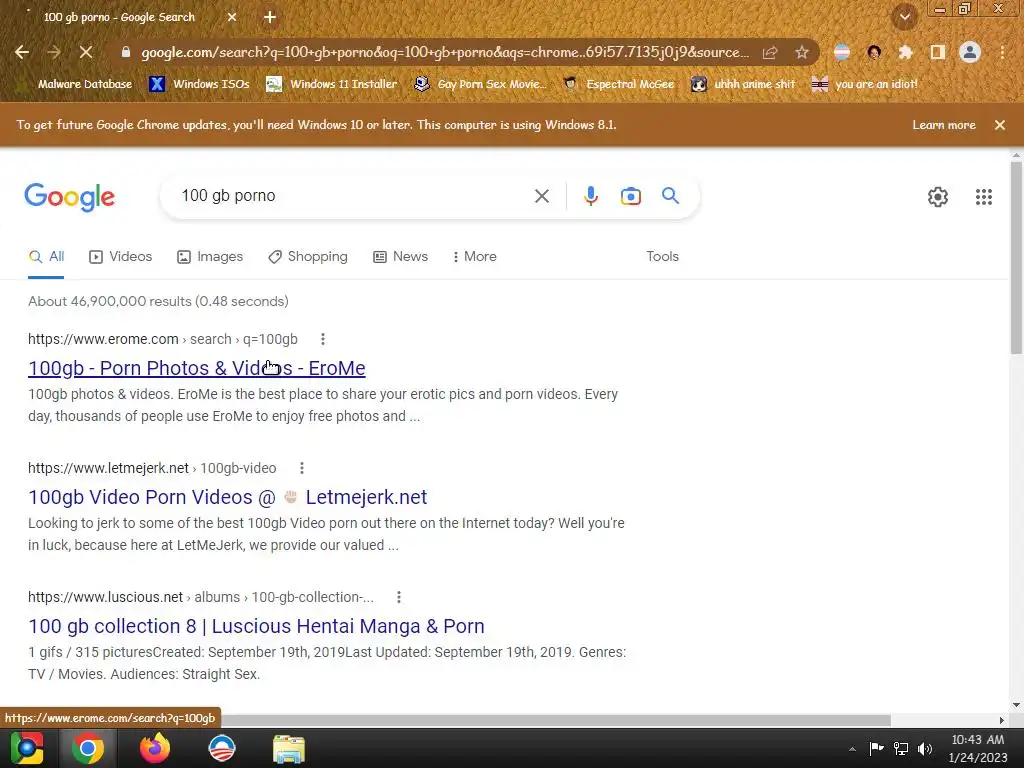Open Google quick settings gear
This screenshot has width=1024, height=768.
[x=938, y=197]
